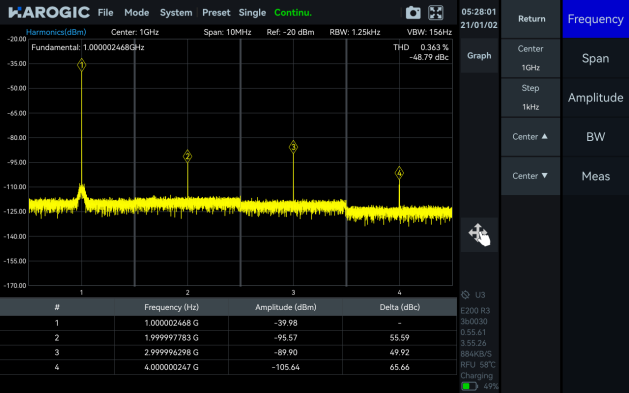The height and width of the screenshot is (393, 629).
Task: Click the Return button
Action: tap(531, 19)
